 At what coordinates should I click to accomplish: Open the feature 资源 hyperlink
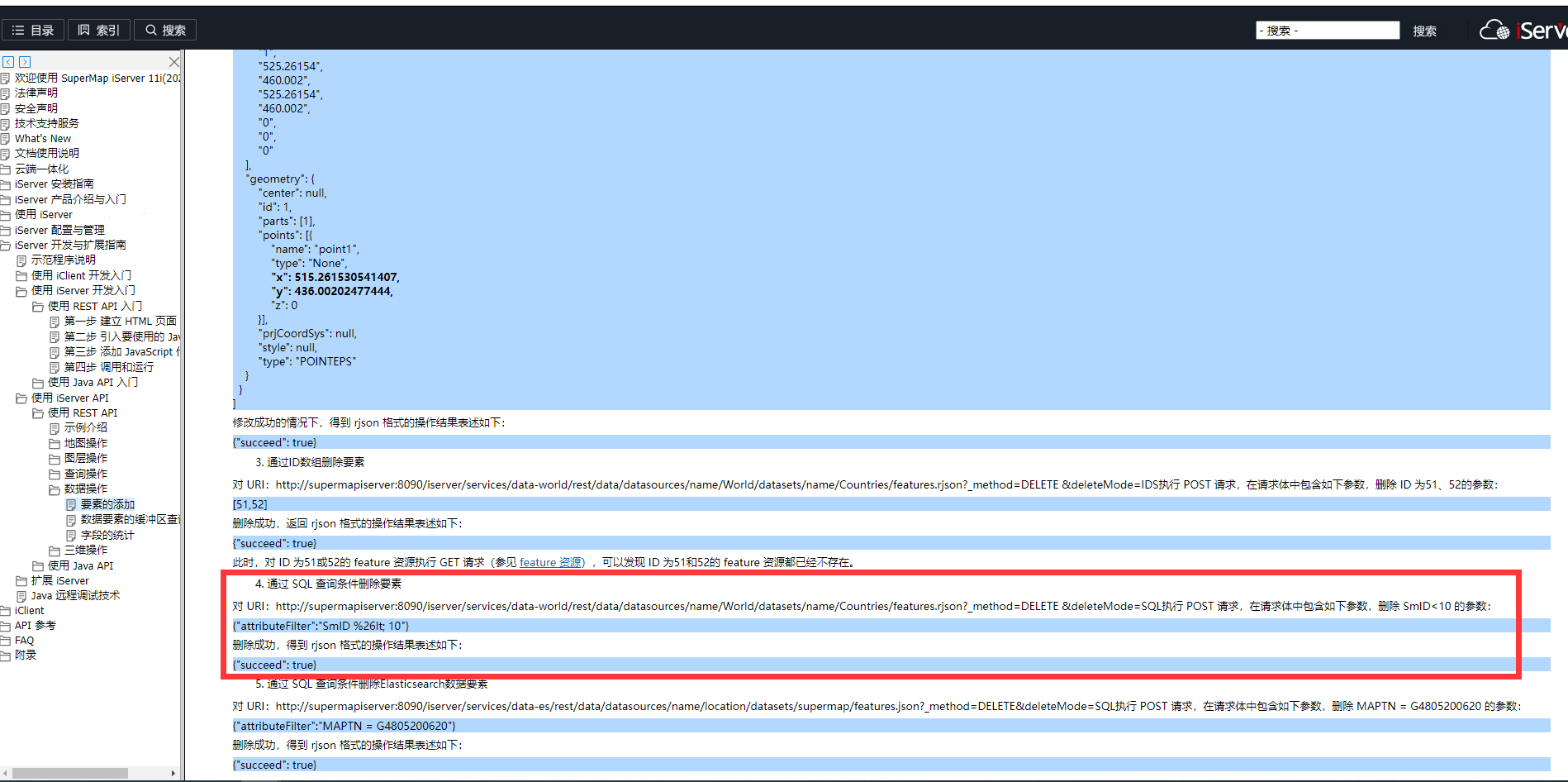pyautogui.click(x=550, y=562)
